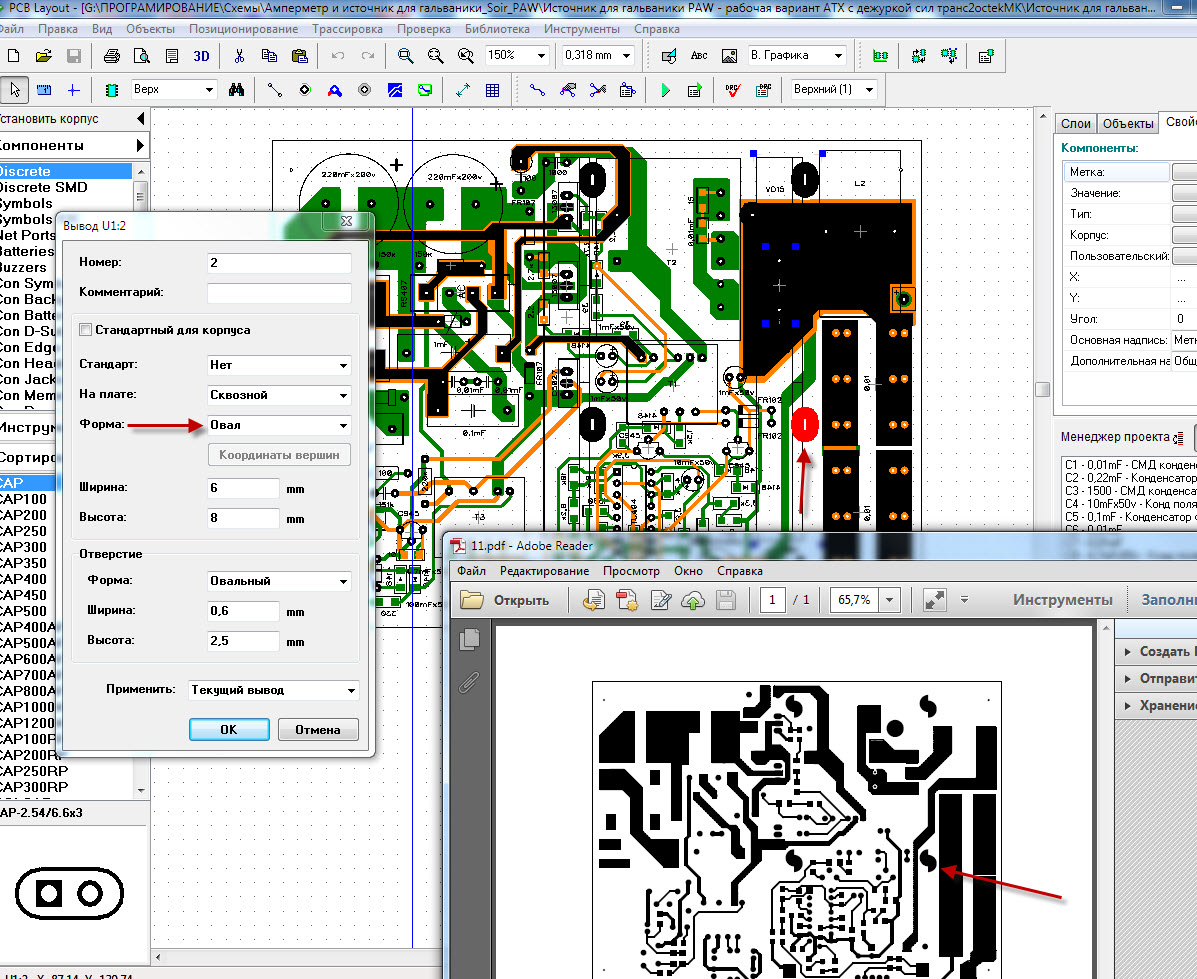Click the Print icon in PCB Layout toolbar
This screenshot has height=979, width=1197.
(x=111, y=56)
